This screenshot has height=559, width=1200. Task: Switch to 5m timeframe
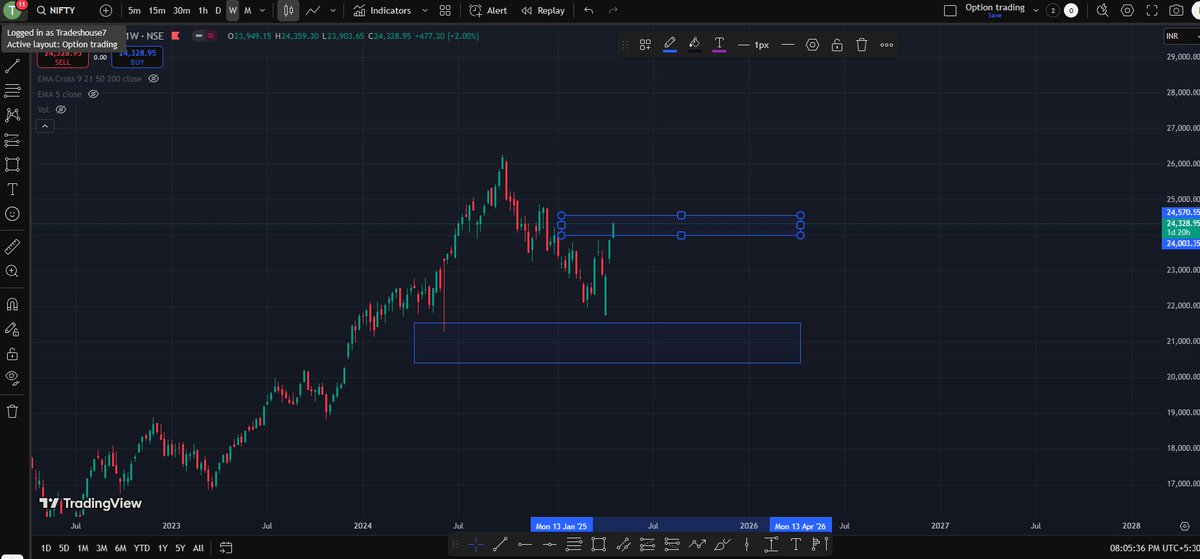tap(134, 10)
